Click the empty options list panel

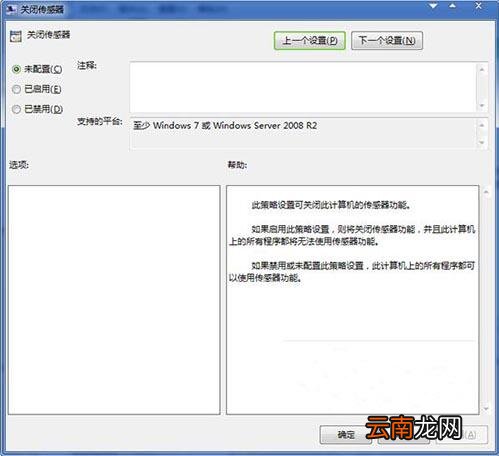click(x=114, y=300)
